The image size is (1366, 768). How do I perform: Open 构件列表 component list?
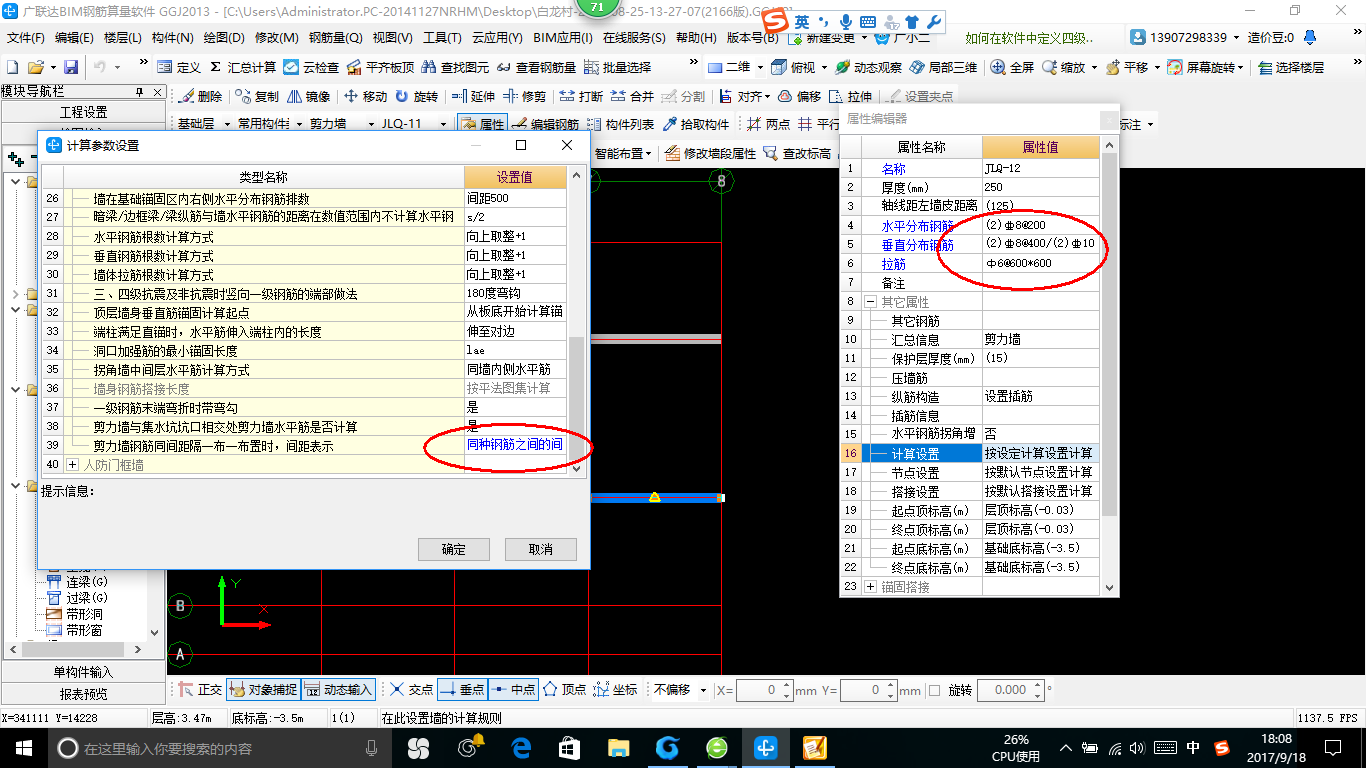(620, 125)
